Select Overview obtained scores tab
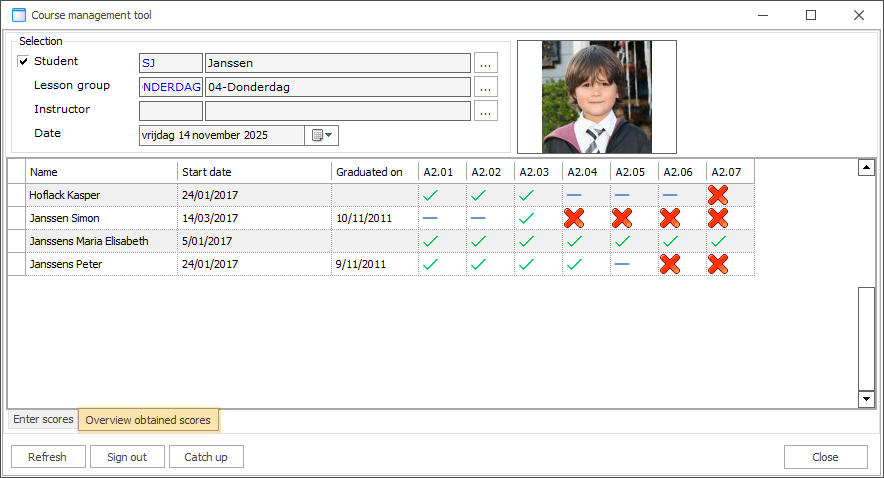Screen dimensions: 884x478 tap(148, 420)
